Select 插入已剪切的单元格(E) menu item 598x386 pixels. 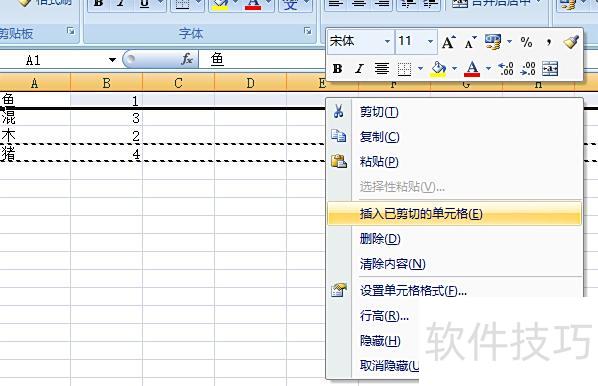tap(454, 214)
